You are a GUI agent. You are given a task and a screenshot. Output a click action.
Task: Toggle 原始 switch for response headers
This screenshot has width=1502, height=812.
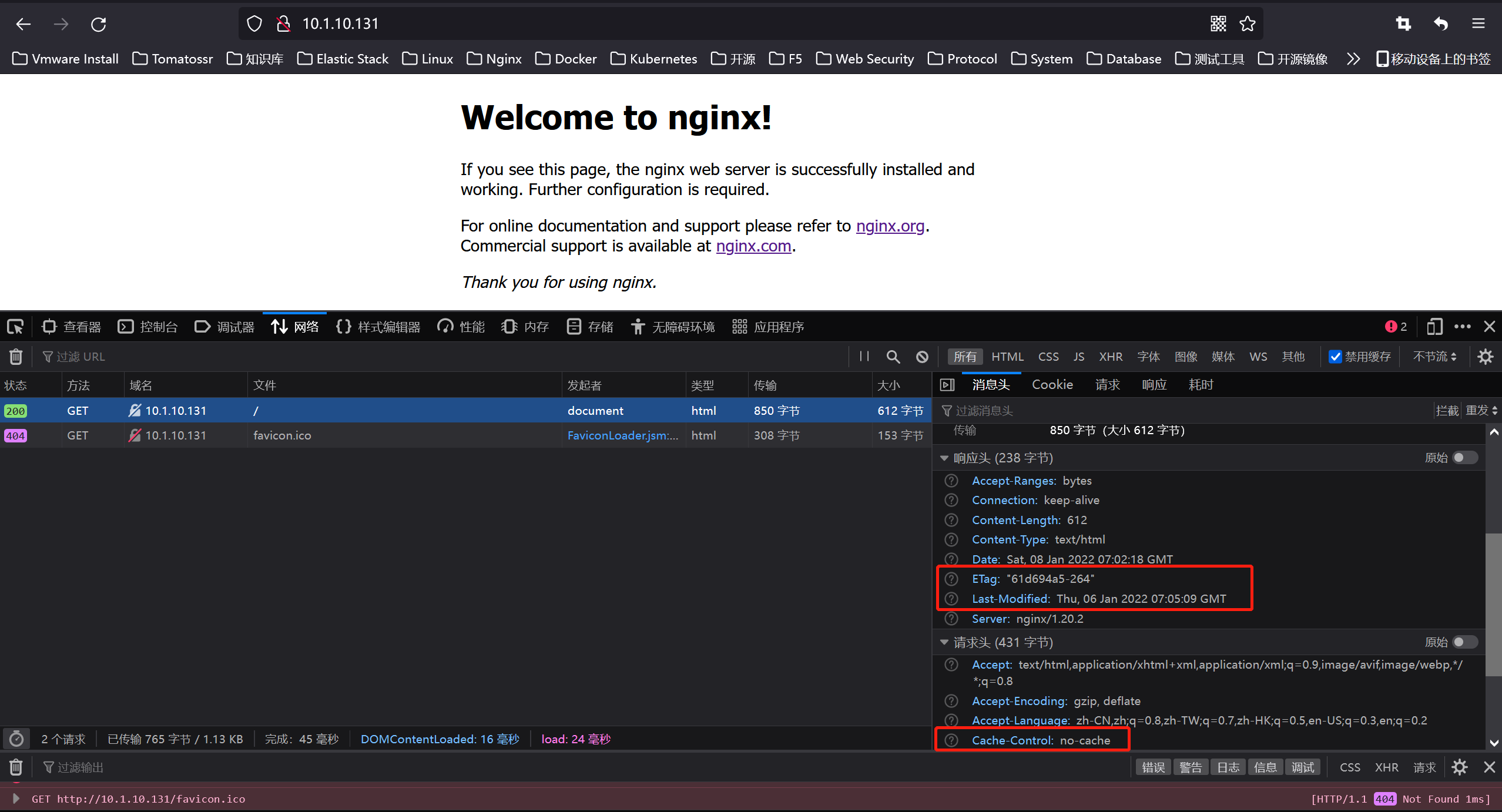(x=1464, y=458)
